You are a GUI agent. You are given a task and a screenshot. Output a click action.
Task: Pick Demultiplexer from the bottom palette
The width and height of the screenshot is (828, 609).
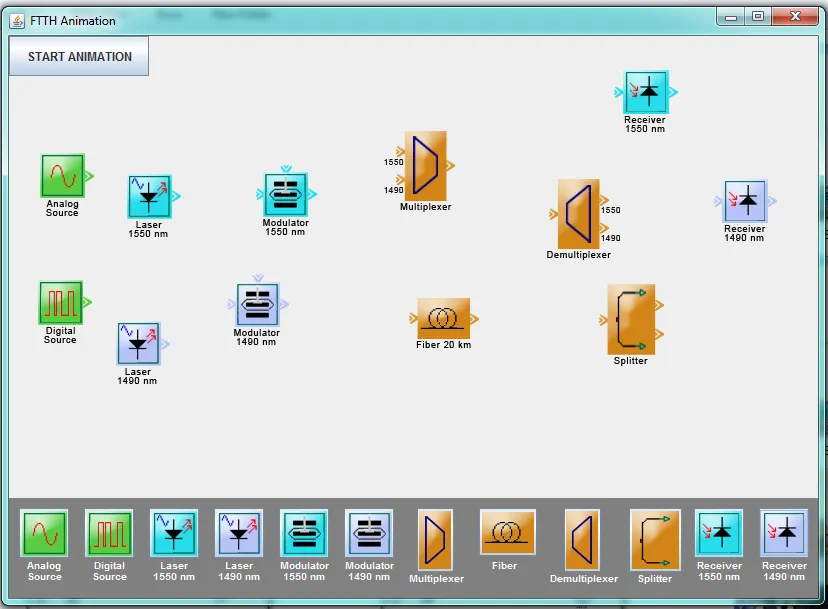coord(582,540)
